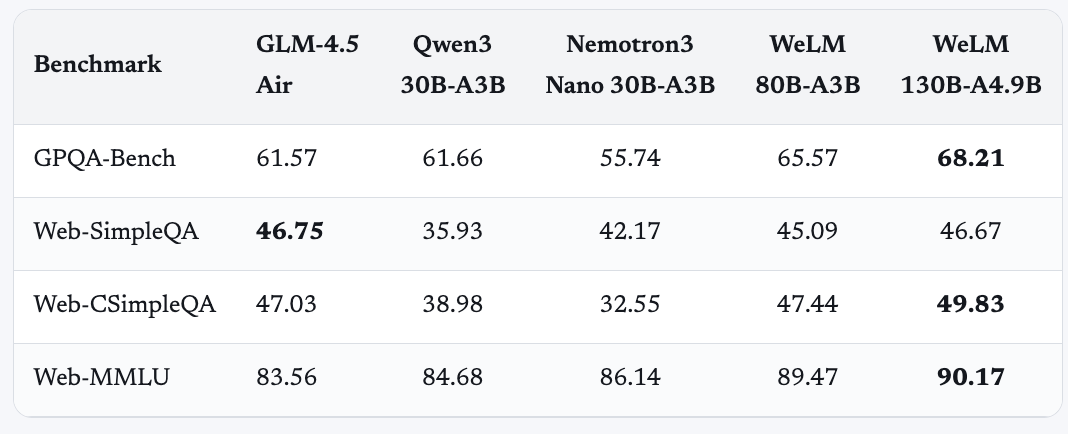
Task: Click the Web-CSimpleQA row label
Action: point(125,303)
